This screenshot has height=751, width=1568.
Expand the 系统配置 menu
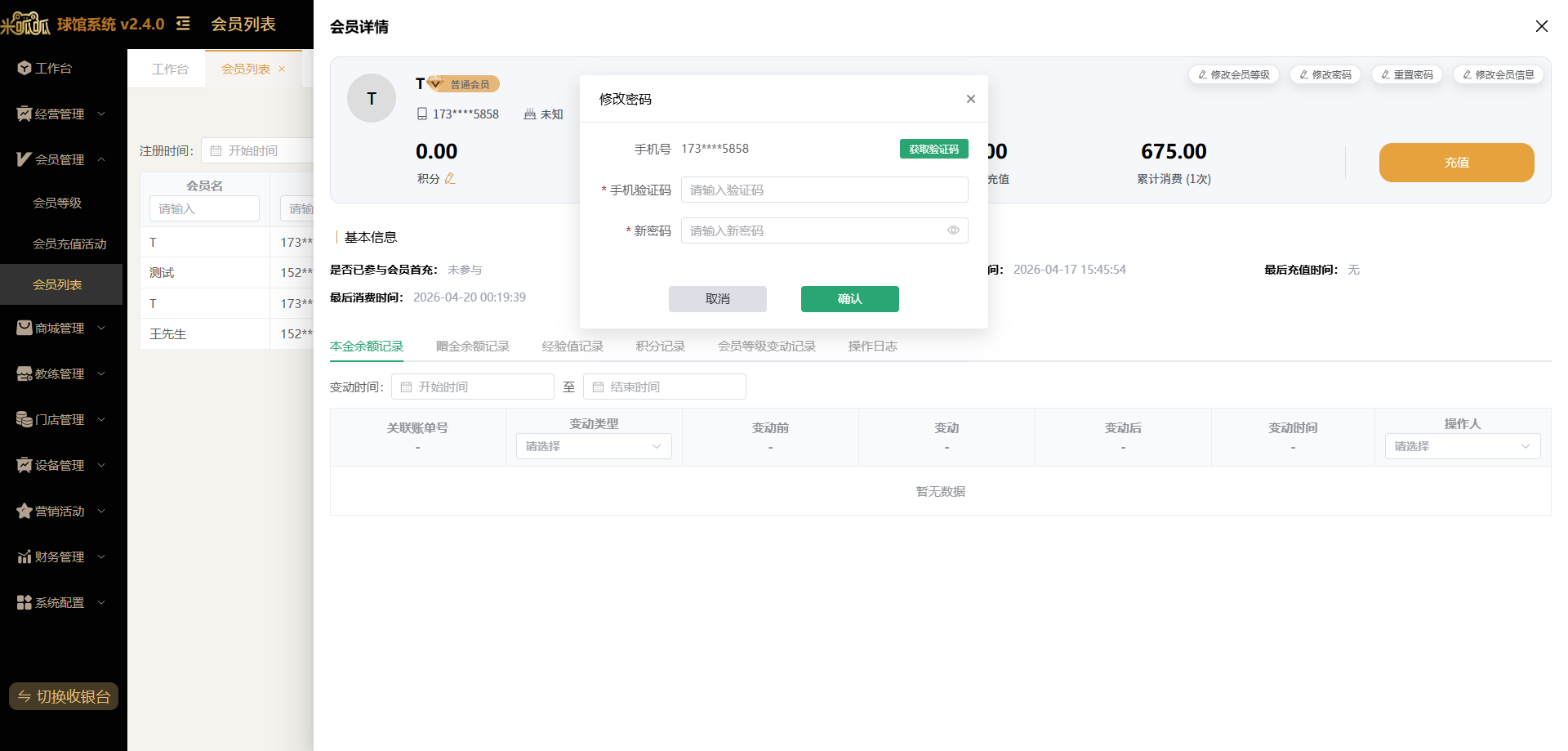(61, 602)
